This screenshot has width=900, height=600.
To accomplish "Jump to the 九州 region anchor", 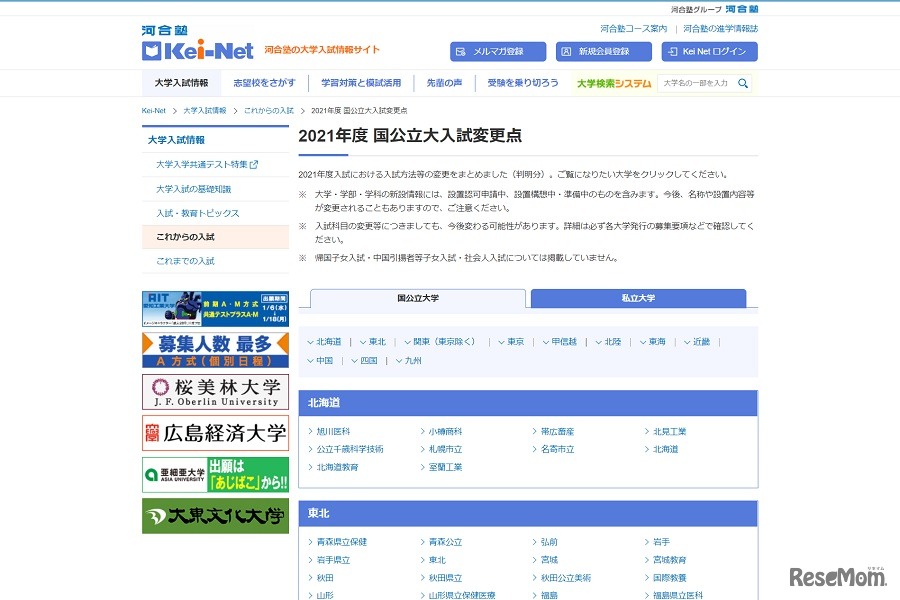I will [x=413, y=360].
